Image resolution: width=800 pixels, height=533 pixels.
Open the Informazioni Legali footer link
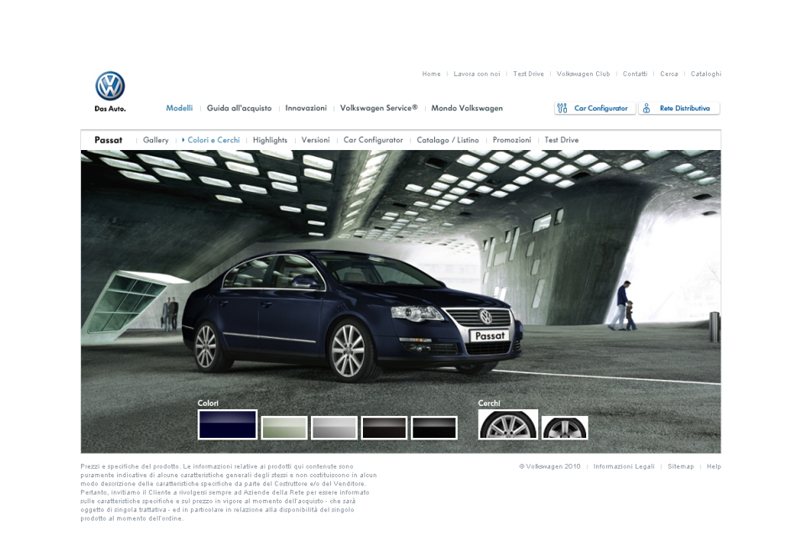pyautogui.click(x=624, y=467)
